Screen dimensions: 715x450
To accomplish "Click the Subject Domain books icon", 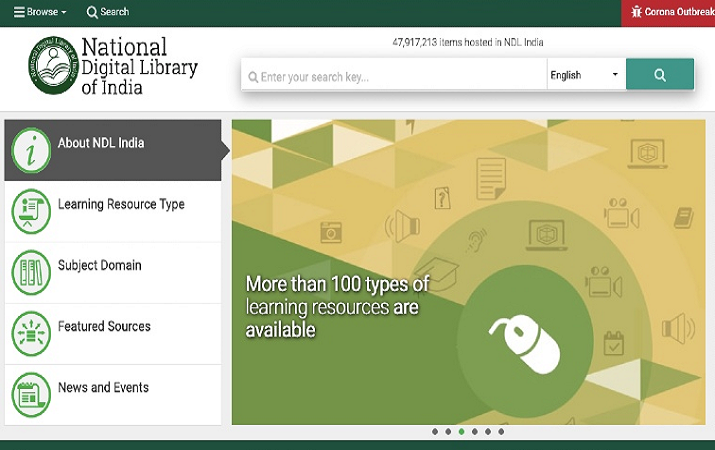I will pos(31,272).
